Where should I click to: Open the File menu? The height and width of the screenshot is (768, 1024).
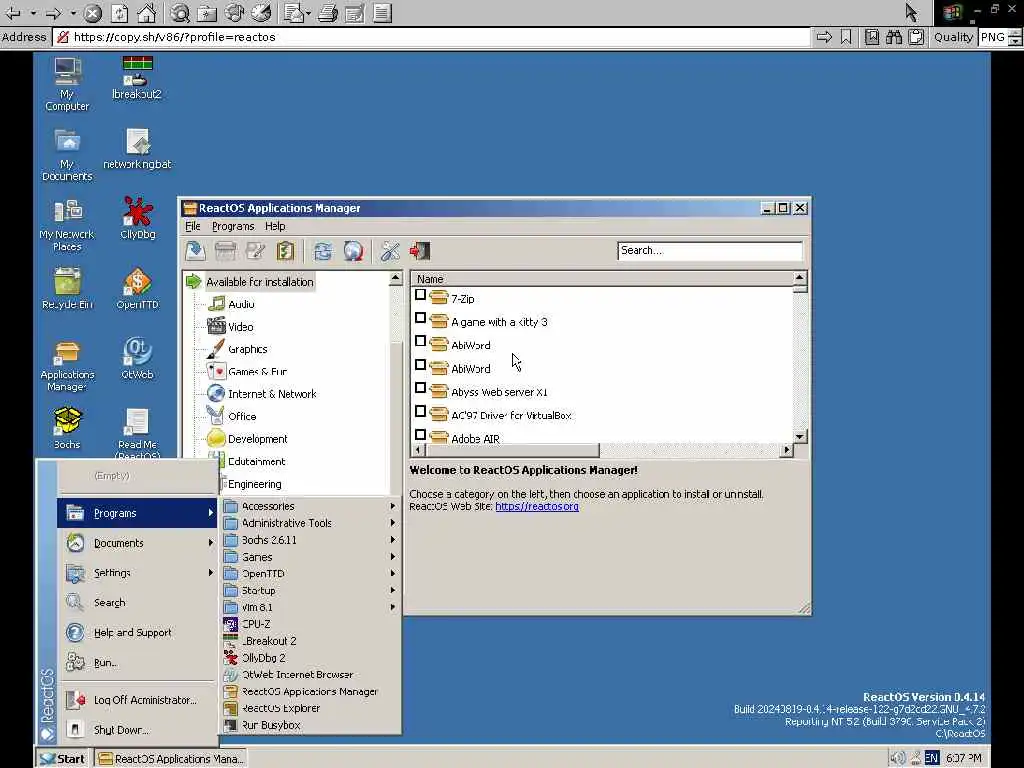(193, 226)
